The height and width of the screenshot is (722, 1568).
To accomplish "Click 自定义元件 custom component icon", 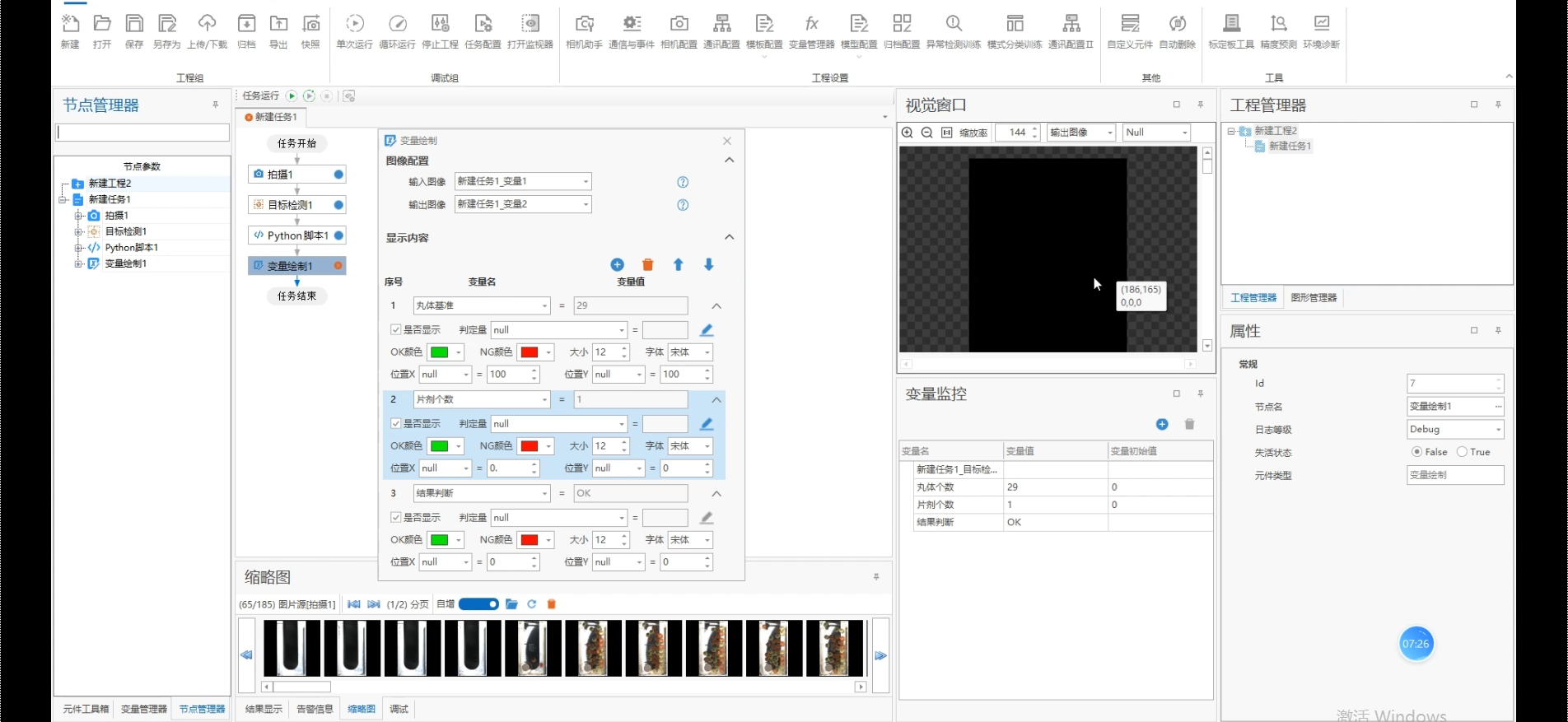I will (x=1130, y=30).
